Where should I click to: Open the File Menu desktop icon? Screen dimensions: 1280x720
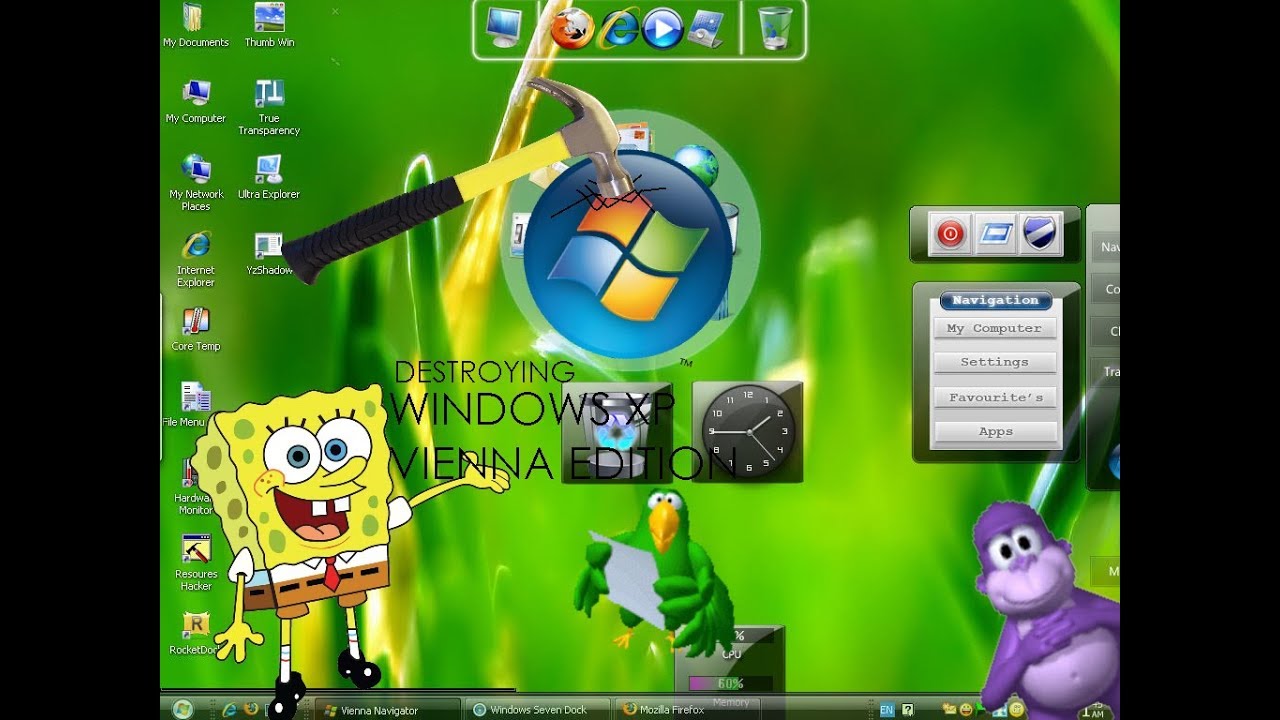pos(190,404)
